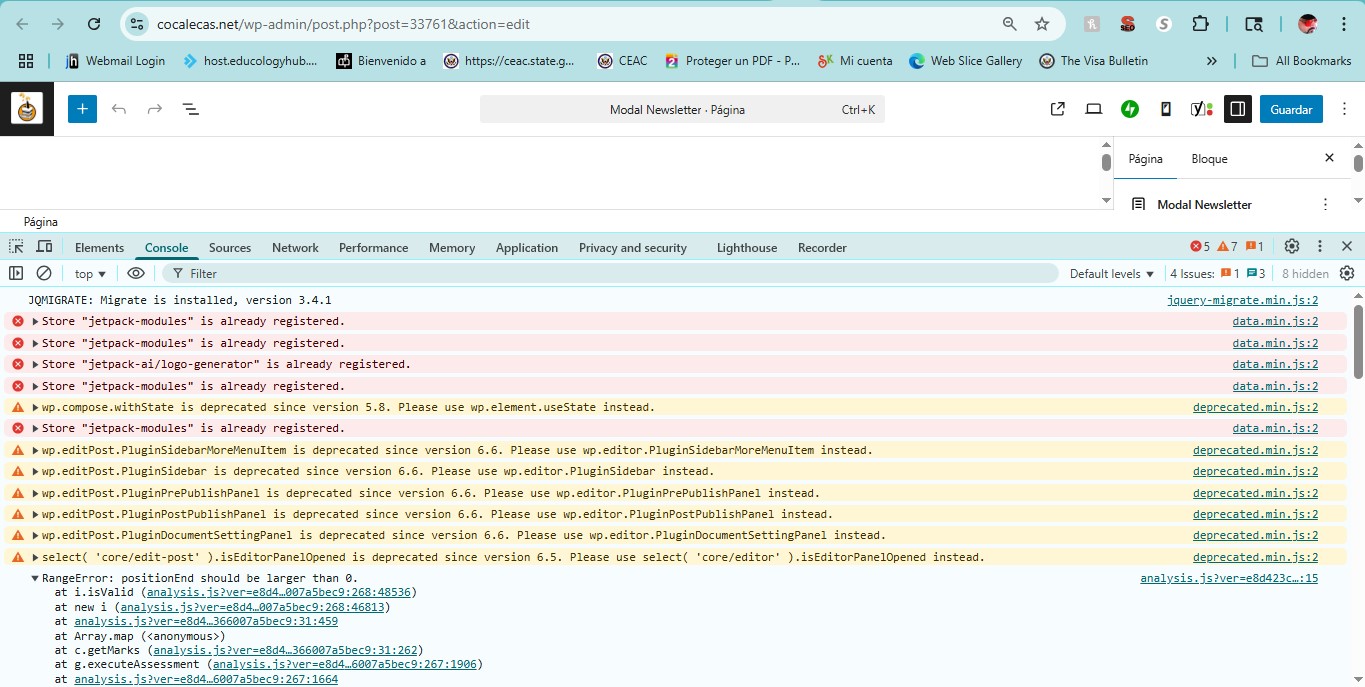Show the console sidebar
Screen dimensions: 1365x687
coord(16,273)
